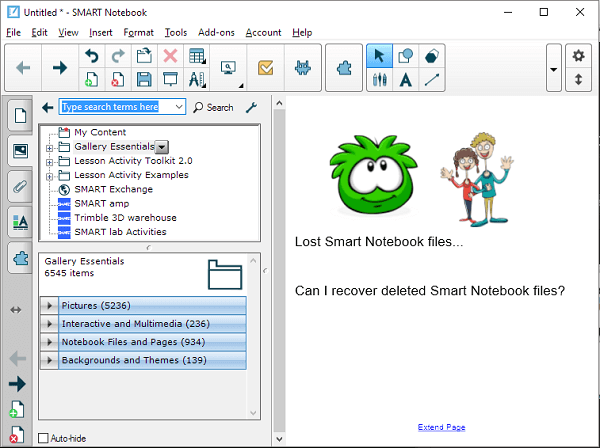Open the Page Sorter sidebar tab
This screenshot has height=448, width=600.
tap(20, 115)
